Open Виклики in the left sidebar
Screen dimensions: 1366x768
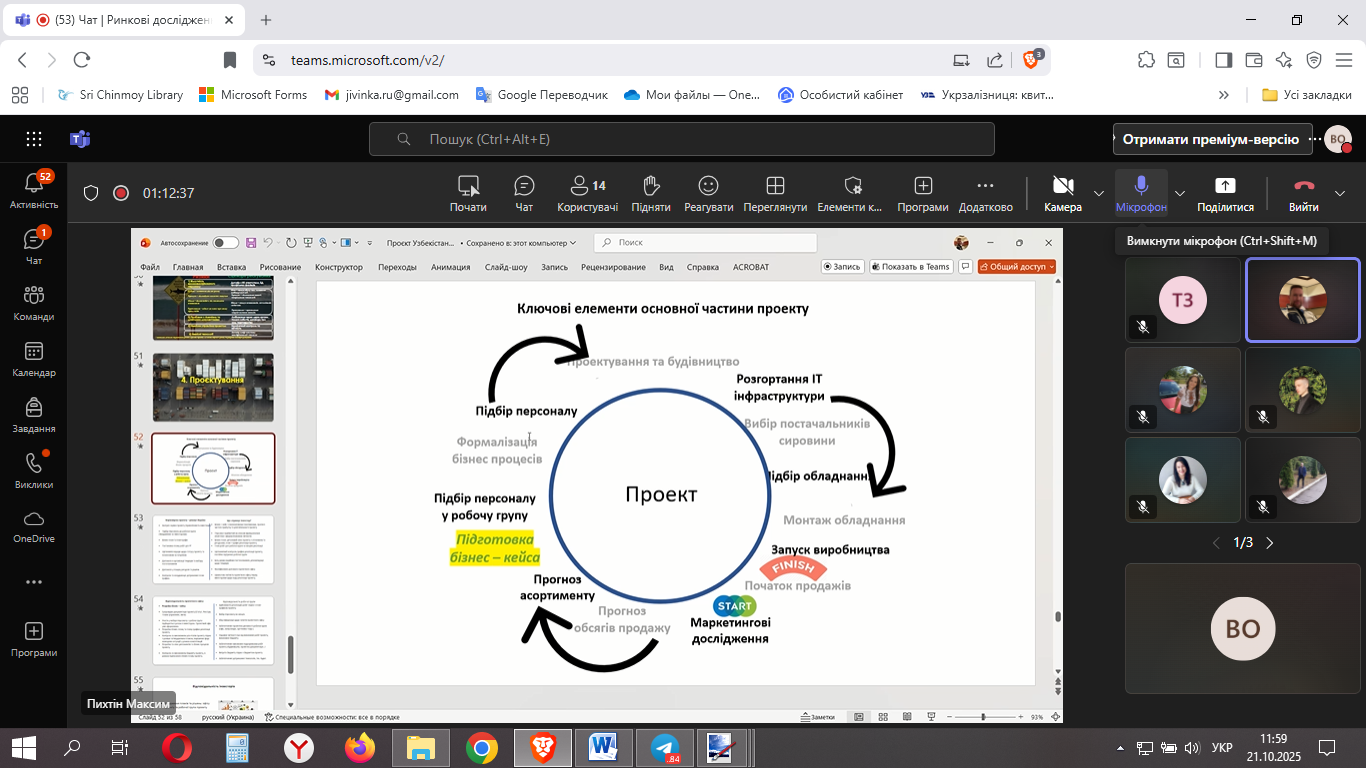tap(34, 471)
